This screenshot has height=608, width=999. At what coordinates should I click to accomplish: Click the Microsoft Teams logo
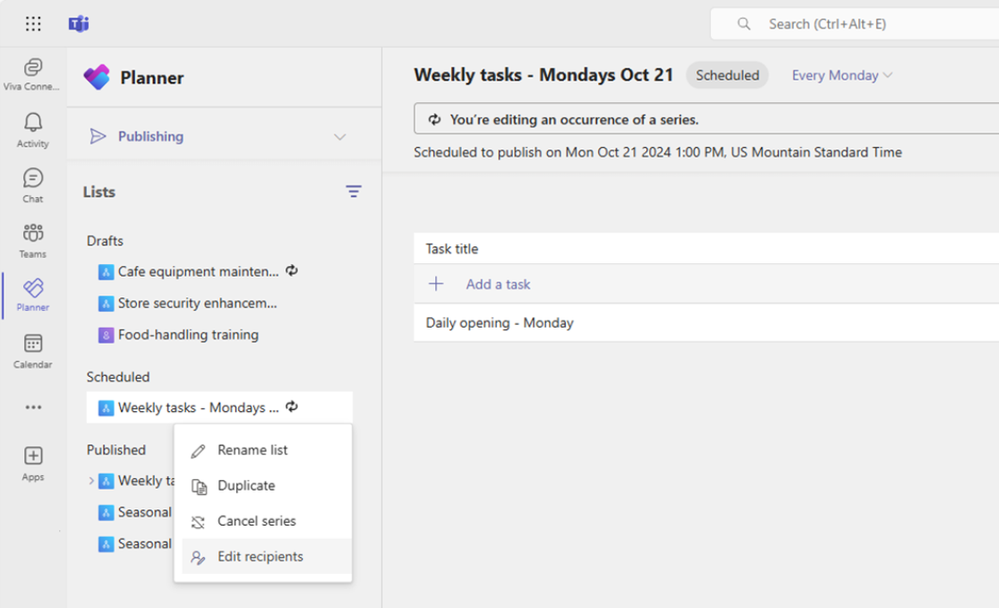tap(78, 23)
